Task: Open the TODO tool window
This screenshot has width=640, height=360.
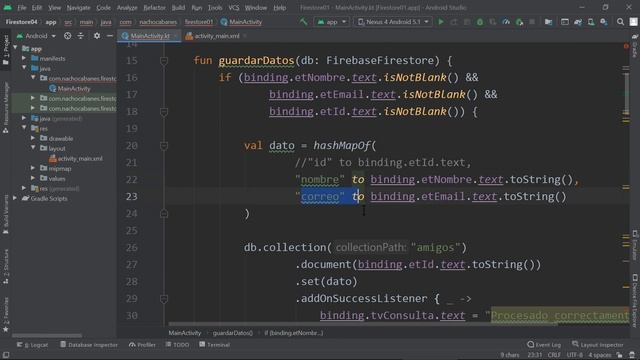Action: [x=177, y=345]
